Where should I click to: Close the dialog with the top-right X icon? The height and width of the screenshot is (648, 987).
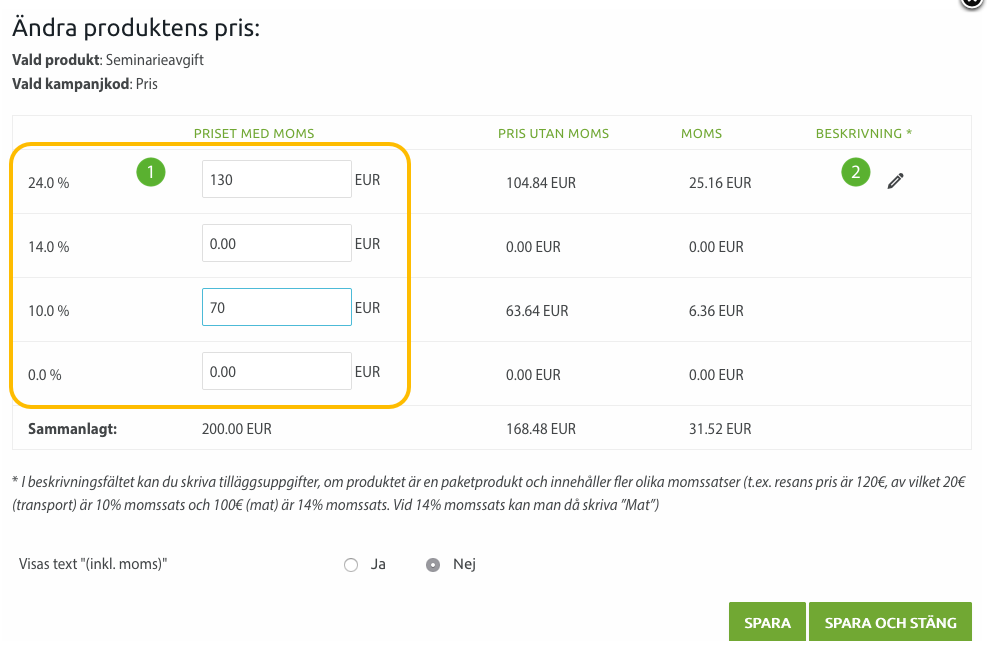pyautogui.click(x=974, y=3)
